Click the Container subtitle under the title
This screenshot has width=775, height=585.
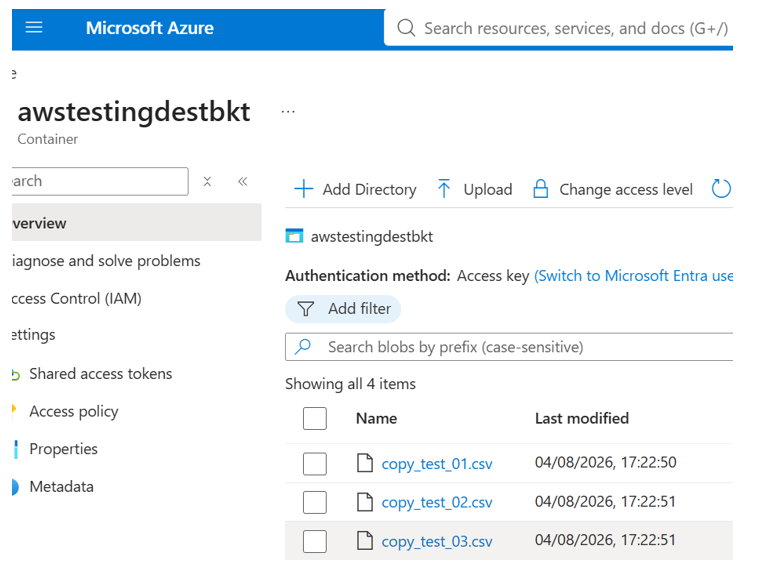pos(47,139)
